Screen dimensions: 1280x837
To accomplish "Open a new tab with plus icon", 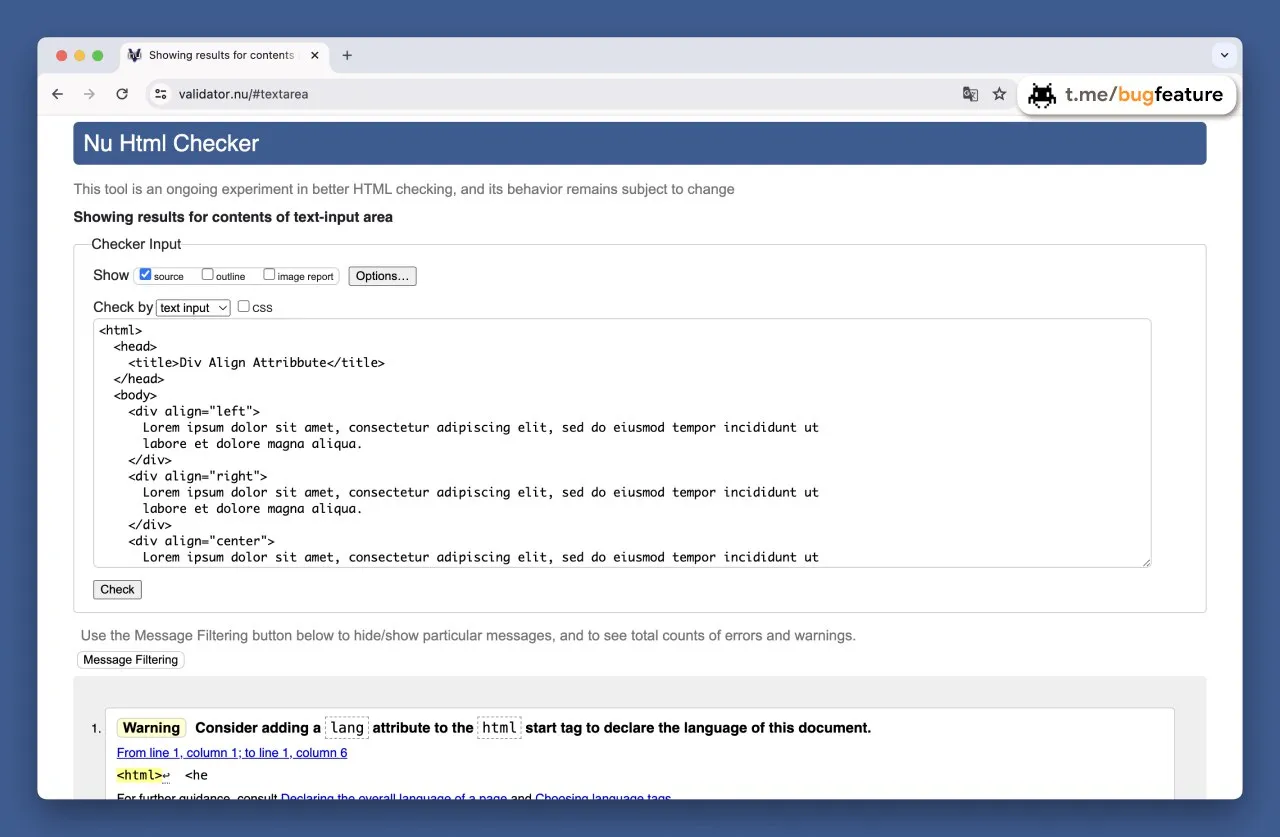I will click(347, 55).
